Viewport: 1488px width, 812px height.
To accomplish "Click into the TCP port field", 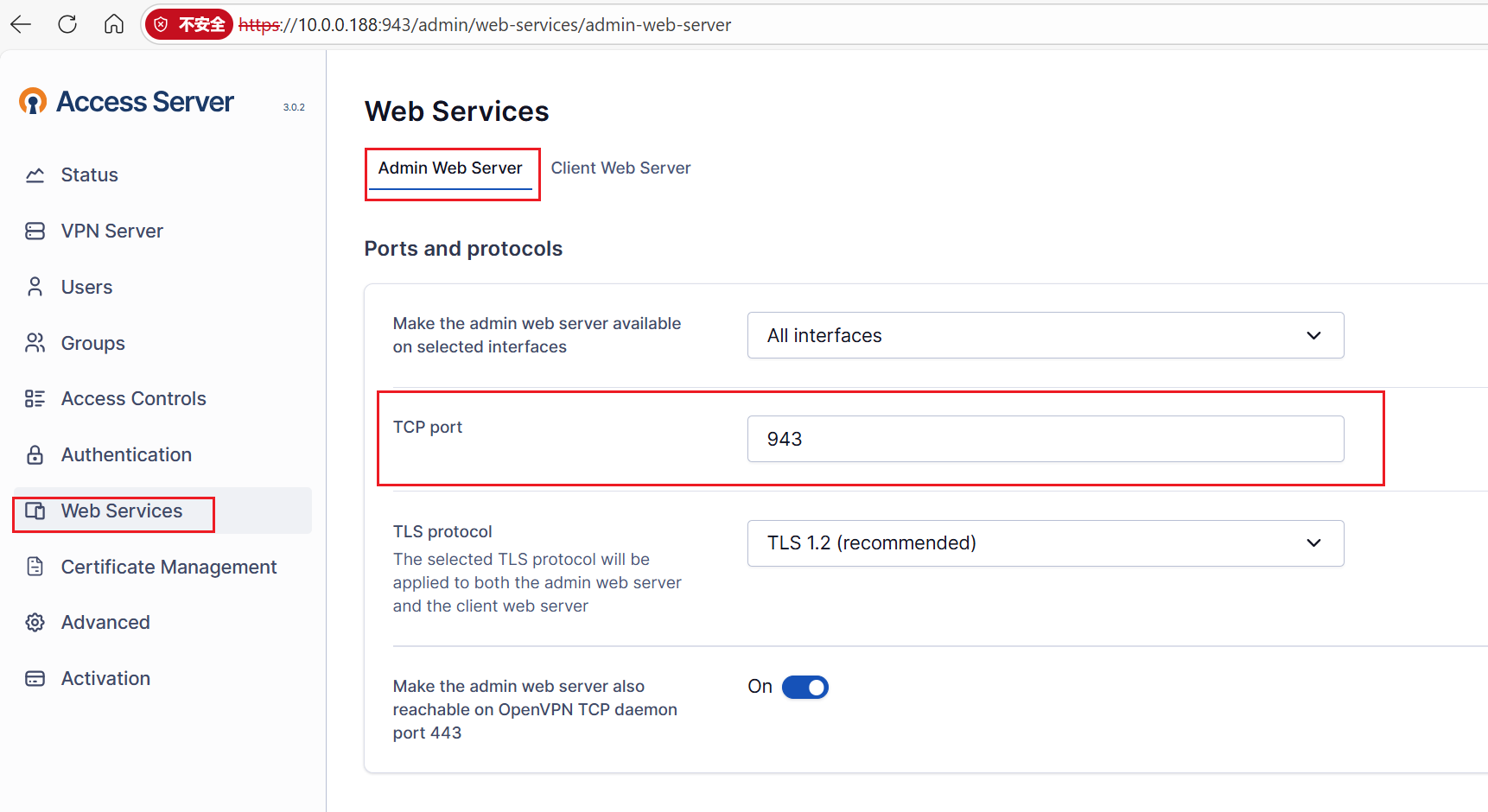I will (1045, 439).
